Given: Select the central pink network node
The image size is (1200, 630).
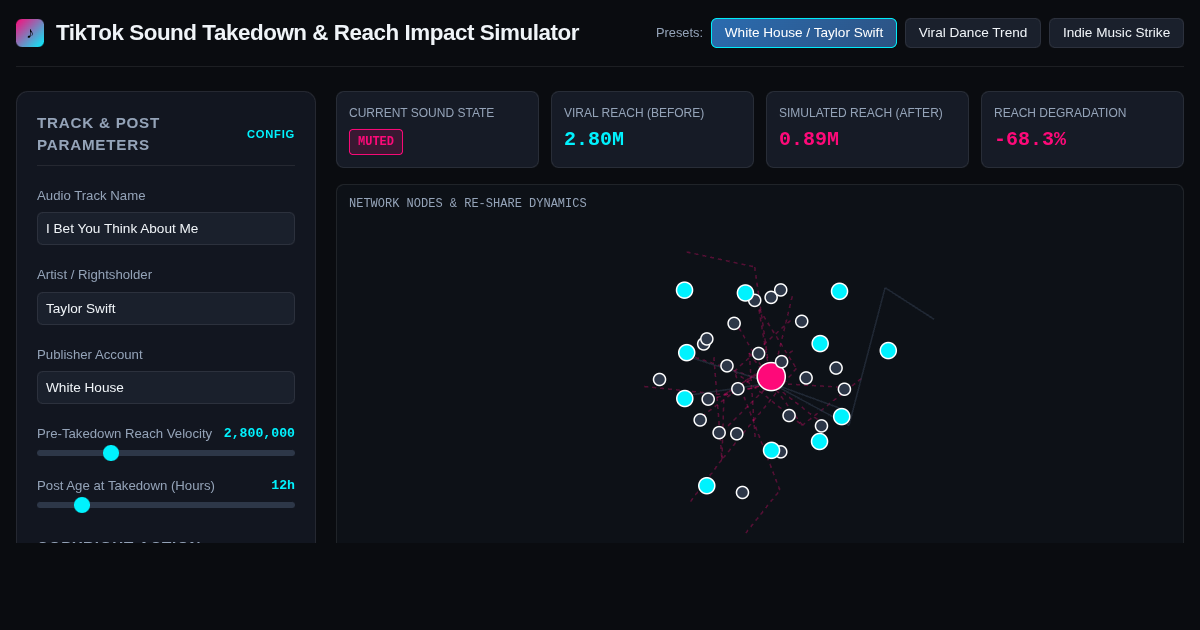Looking at the screenshot, I should coord(771,377).
